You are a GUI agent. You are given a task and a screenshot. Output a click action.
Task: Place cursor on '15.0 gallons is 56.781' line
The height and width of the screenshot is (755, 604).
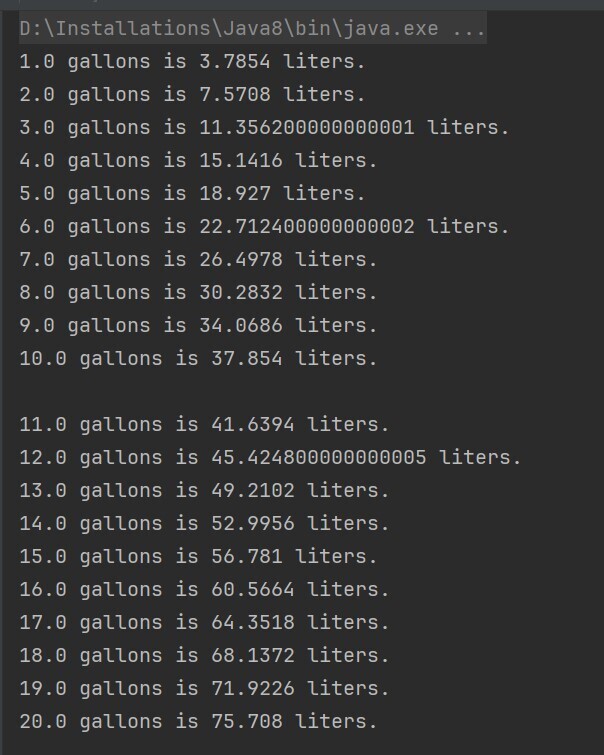point(198,557)
